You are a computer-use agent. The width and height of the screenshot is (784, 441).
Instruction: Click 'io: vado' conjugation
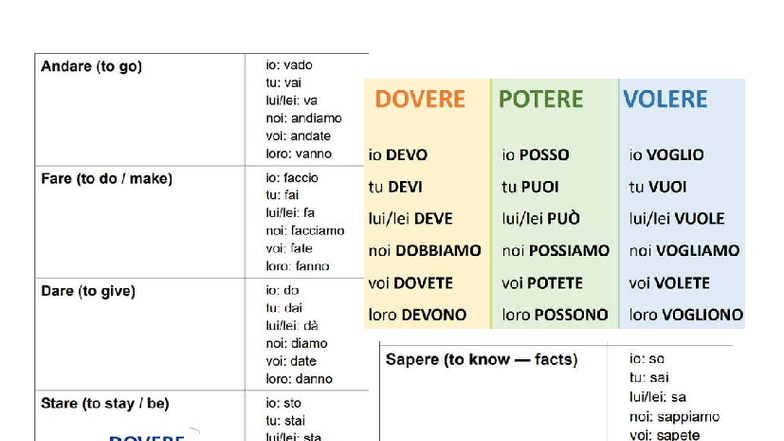(289, 65)
